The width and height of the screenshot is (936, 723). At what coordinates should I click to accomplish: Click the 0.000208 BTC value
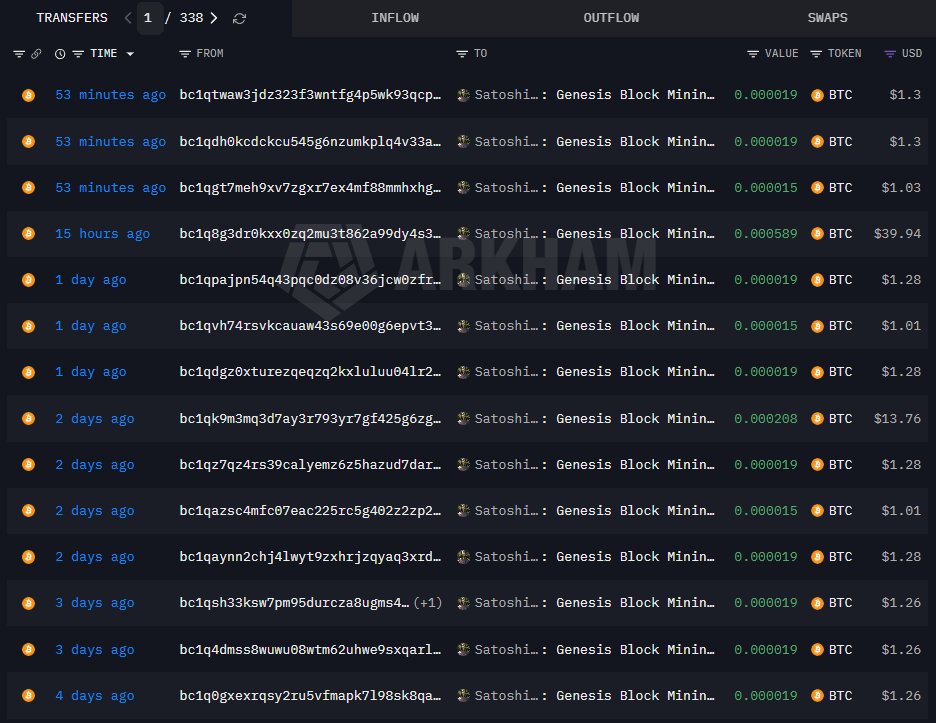click(766, 419)
